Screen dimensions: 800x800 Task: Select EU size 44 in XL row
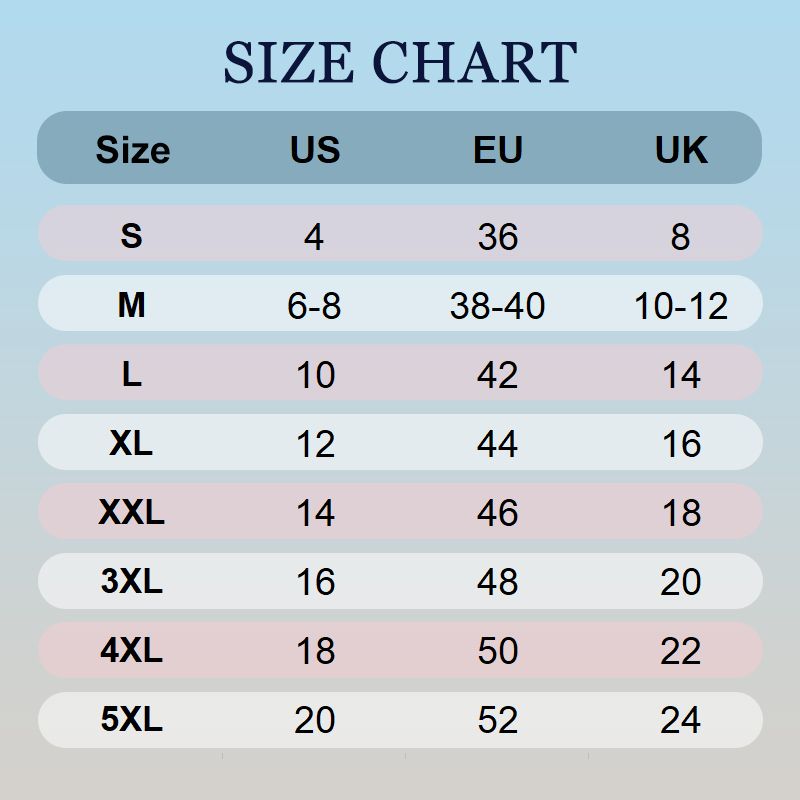(x=497, y=444)
